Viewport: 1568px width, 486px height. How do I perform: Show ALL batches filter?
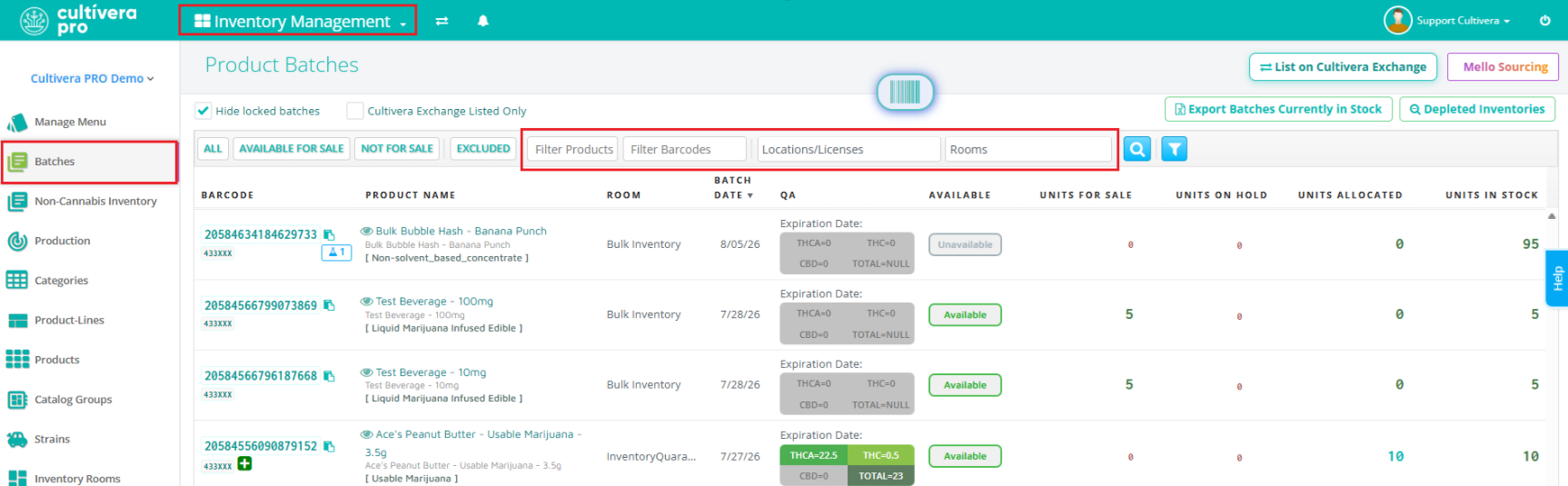213,149
